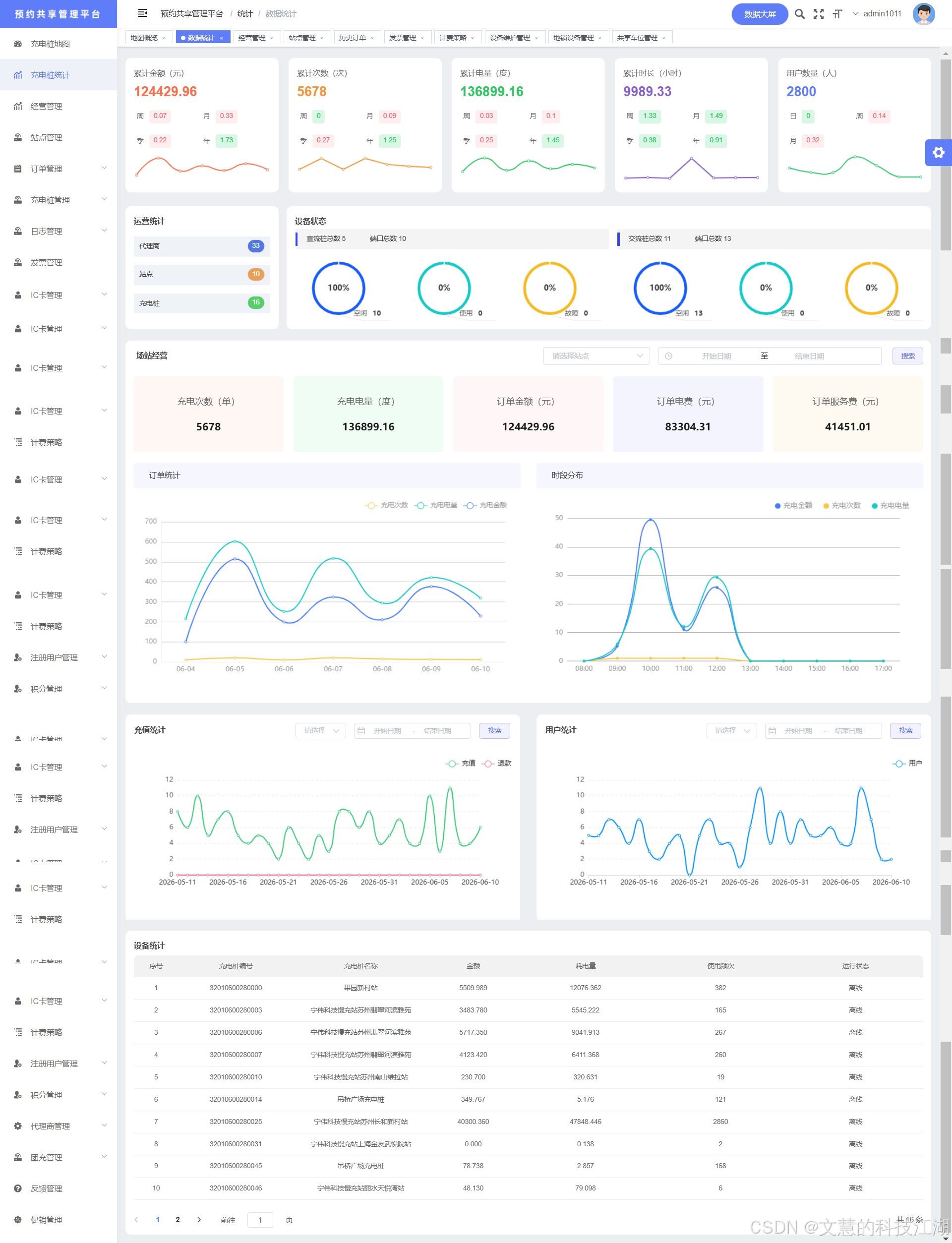Toggle 充值 series in 充值统计 legend

(461, 763)
